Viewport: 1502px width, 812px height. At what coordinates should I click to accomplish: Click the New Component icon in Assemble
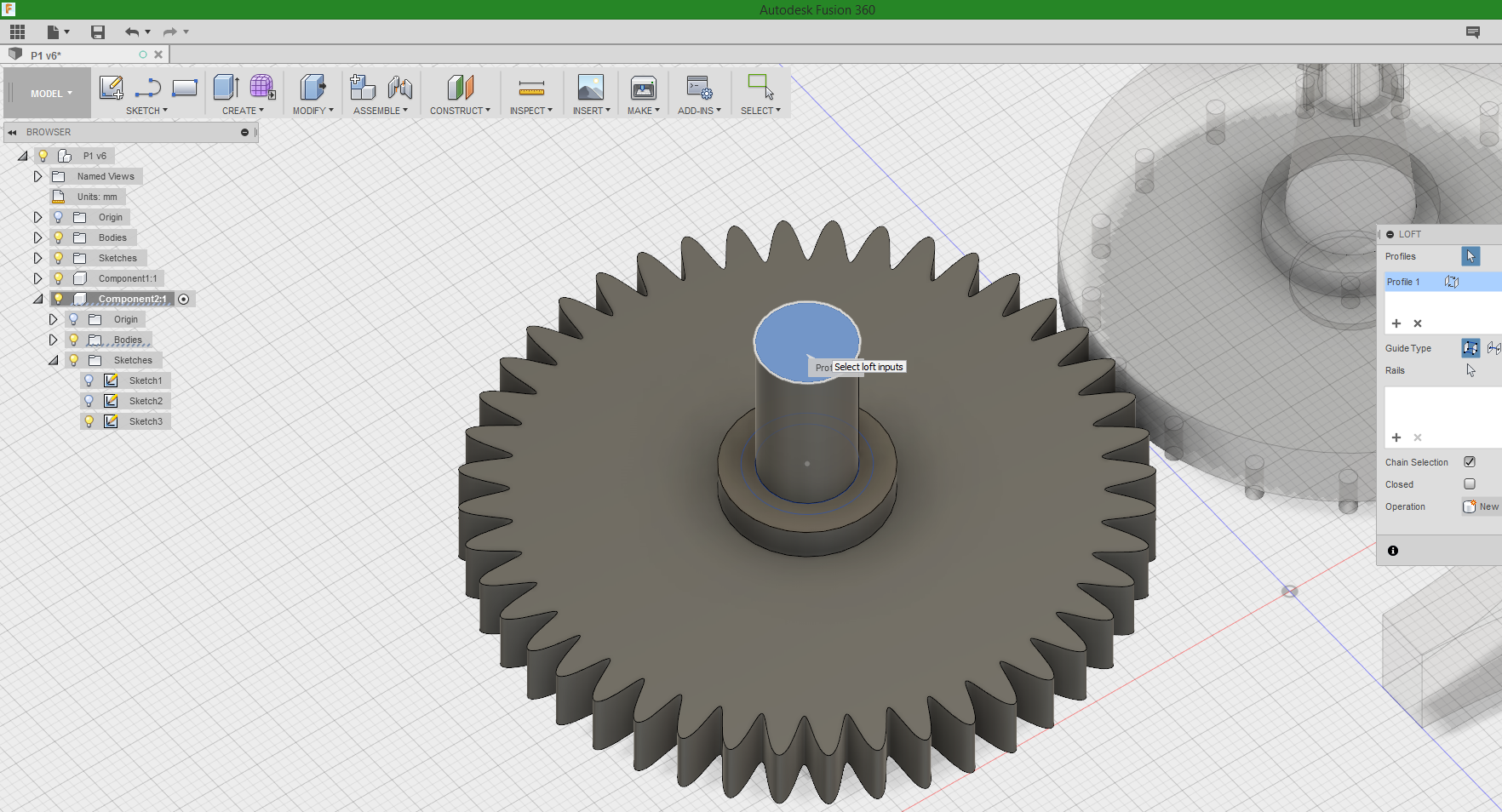363,88
